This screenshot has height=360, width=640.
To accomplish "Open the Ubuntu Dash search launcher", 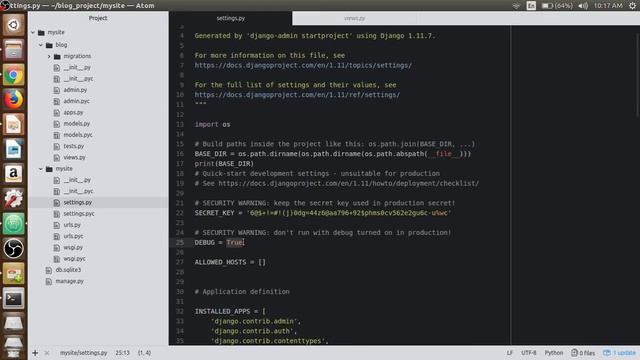I will [13, 25].
